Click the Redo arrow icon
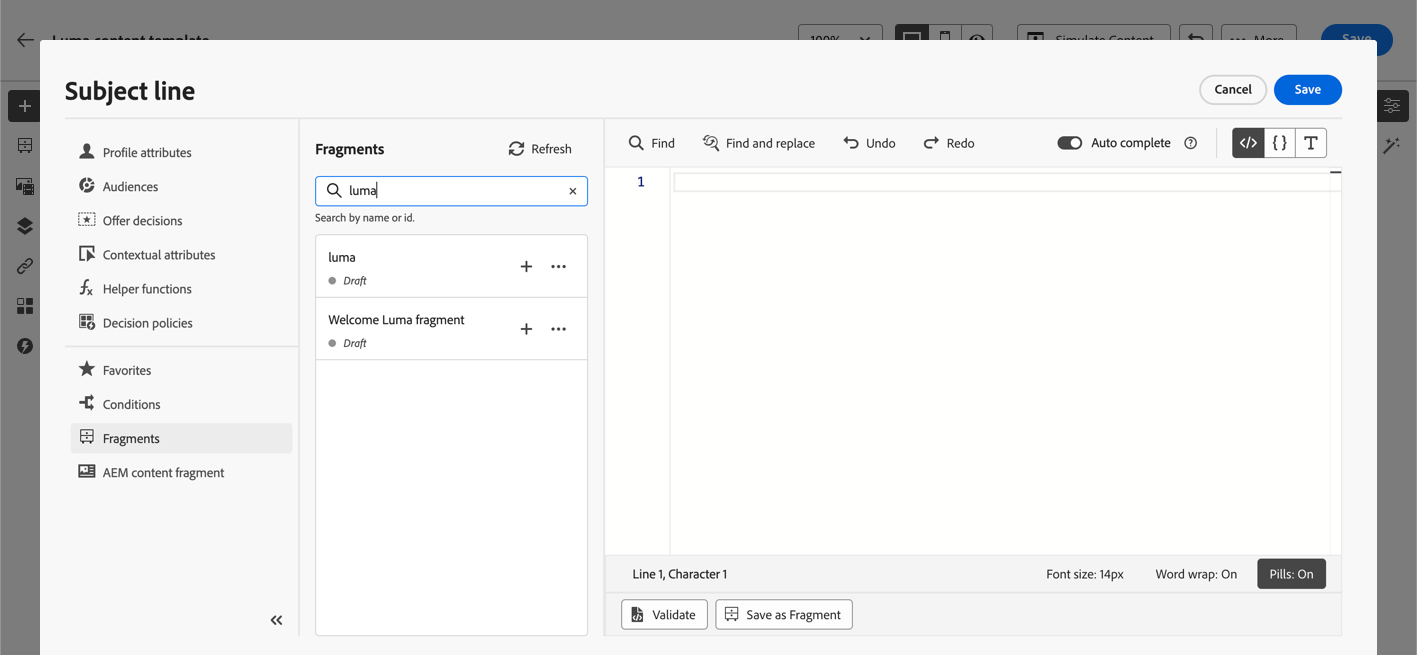Image resolution: width=1417 pixels, height=655 pixels. 931,143
